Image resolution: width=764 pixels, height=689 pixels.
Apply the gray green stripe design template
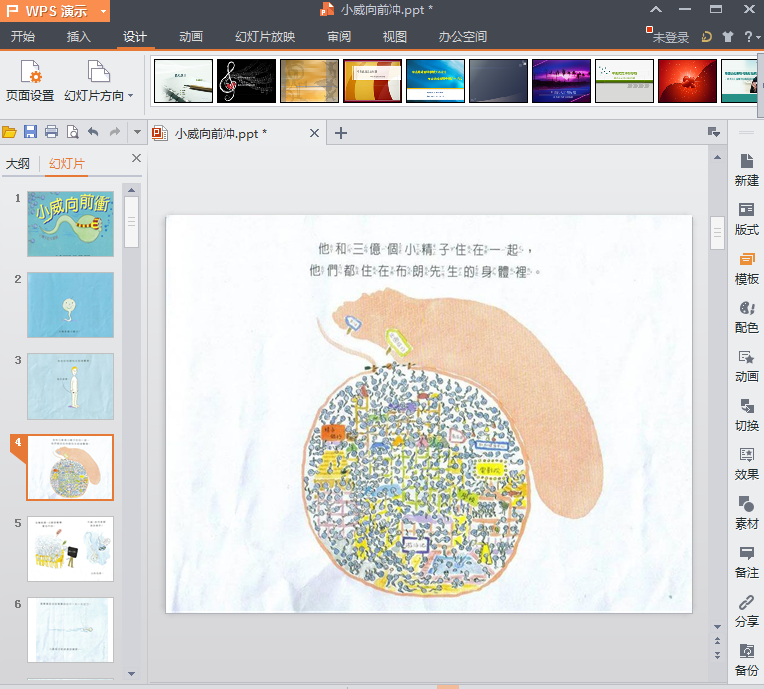pyautogui.click(x=624, y=81)
